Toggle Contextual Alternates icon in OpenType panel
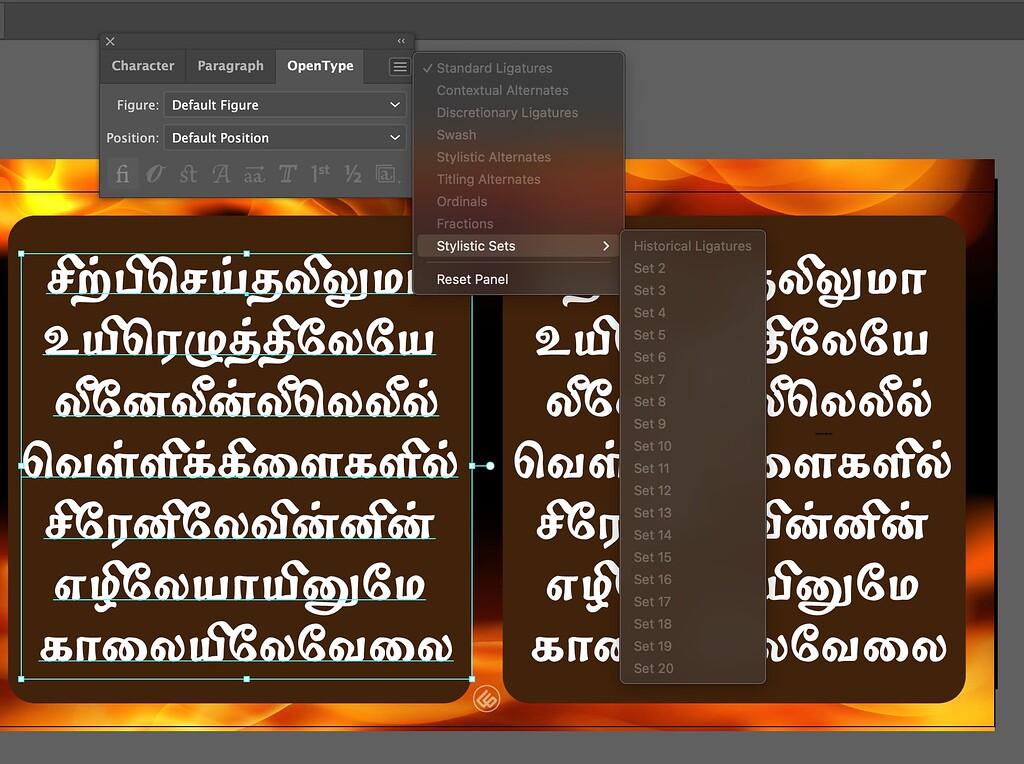Screen dimensions: 1024x764 [x=155, y=173]
